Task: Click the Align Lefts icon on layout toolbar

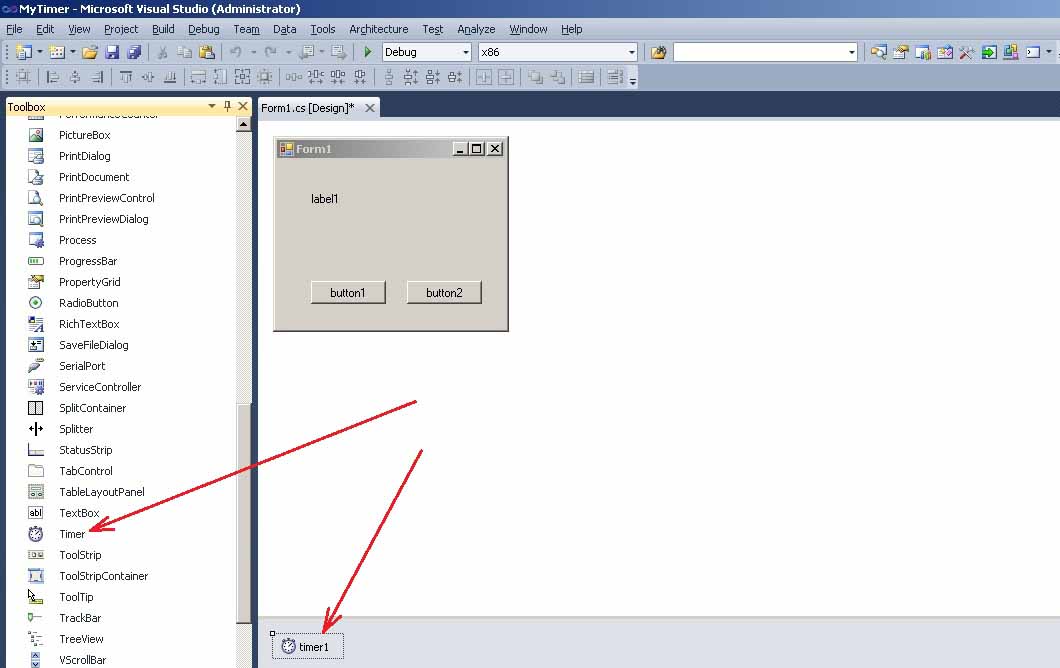Action: pyautogui.click(x=54, y=77)
